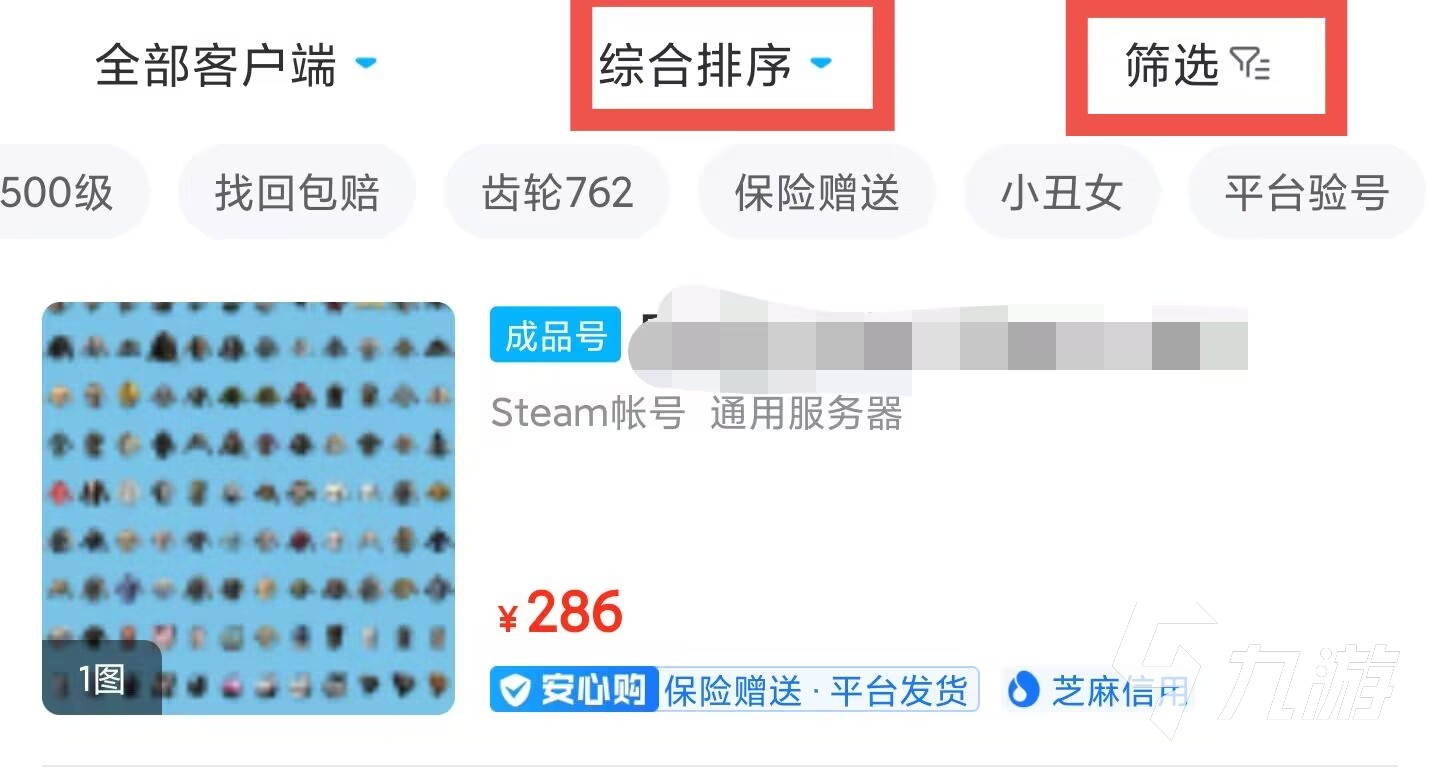Tap the ¥286 price
This screenshot has height=771, width=1440.
pos(561,612)
